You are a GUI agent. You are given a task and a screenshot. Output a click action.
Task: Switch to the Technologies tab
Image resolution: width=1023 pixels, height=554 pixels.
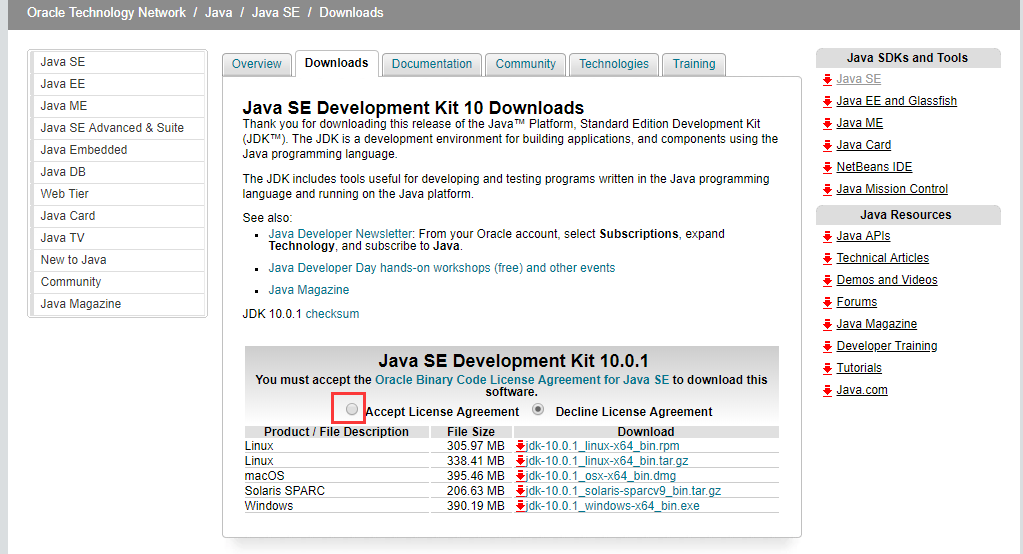[x=614, y=64]
